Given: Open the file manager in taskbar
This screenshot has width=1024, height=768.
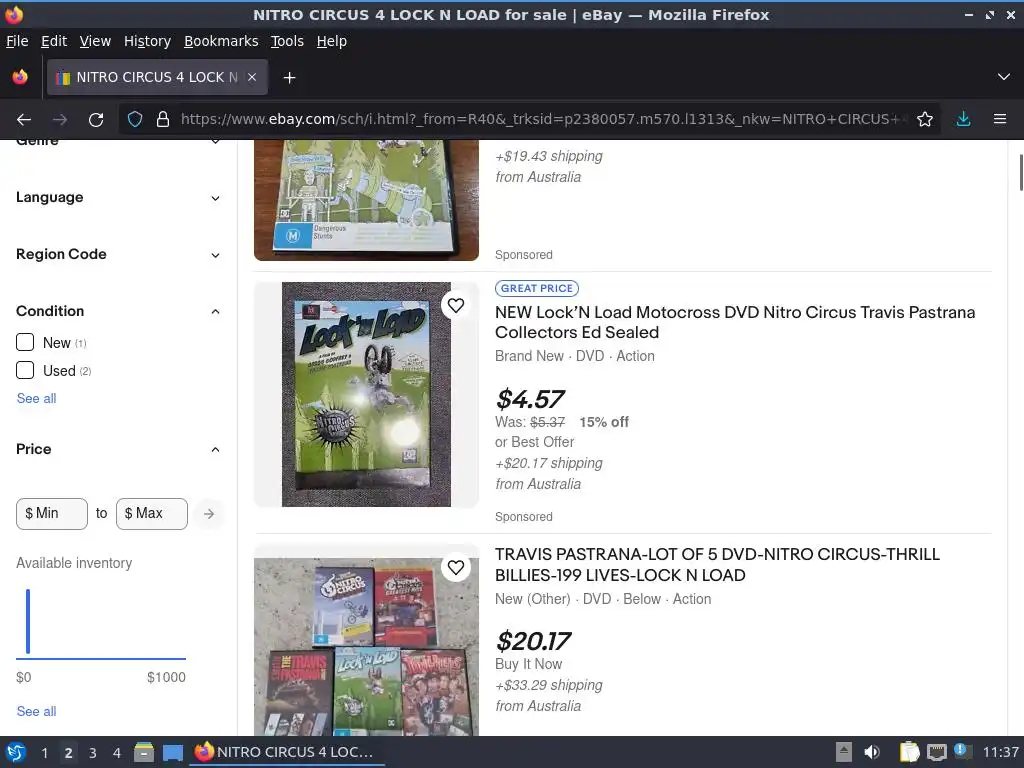Looking at the screenshot, I should pos(144,752).
